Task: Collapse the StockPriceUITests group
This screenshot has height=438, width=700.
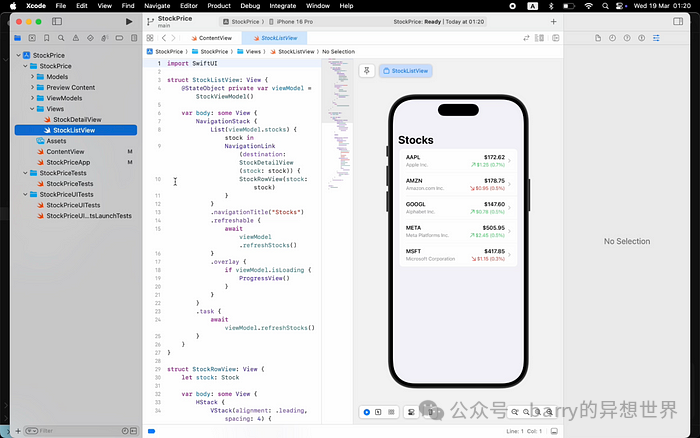Action: point(25,194)
